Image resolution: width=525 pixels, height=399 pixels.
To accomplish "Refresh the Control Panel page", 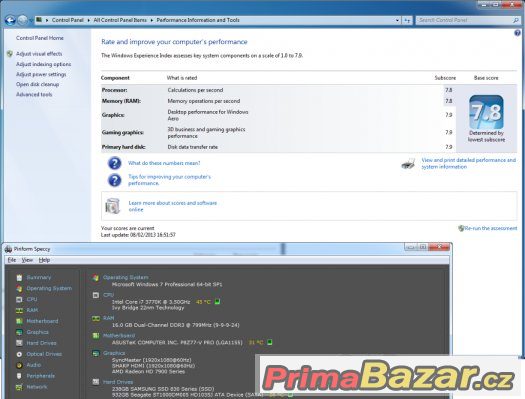I will [407, 20].
